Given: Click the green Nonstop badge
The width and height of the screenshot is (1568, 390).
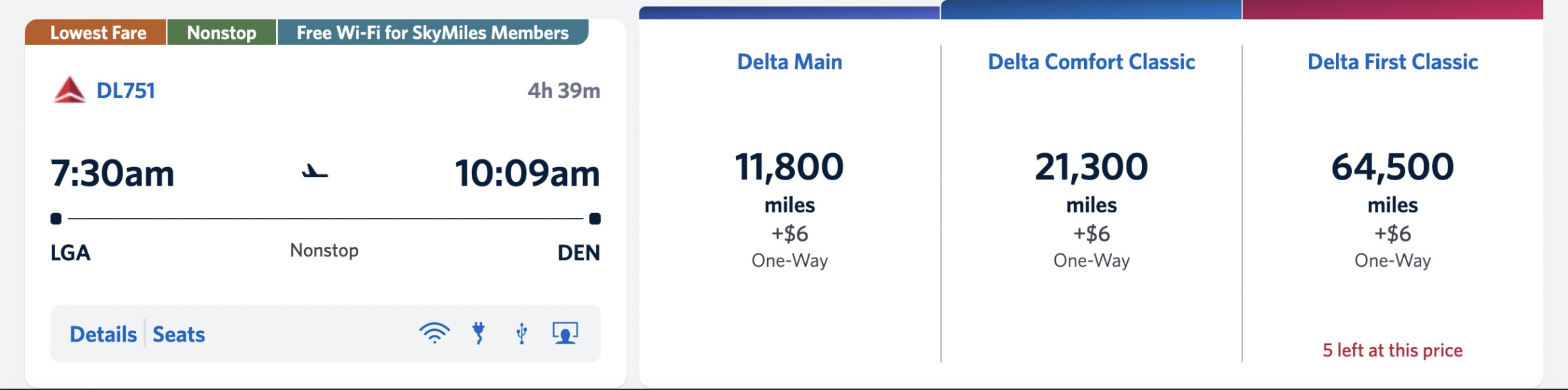Looking at the screenshot, I should pos(221,33).
